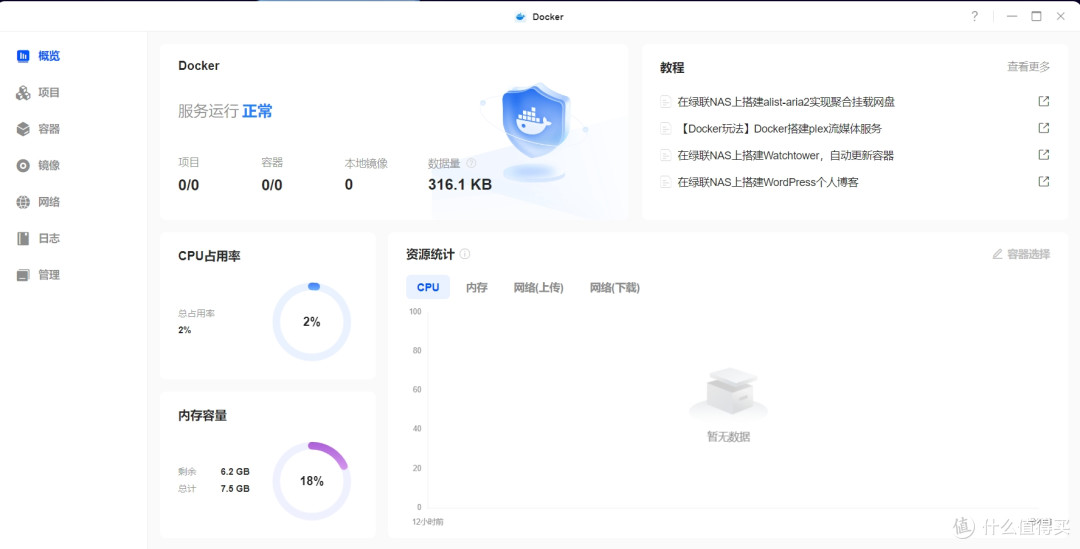
Task: Maximize the Docker window
Action: click(1036, 17)
